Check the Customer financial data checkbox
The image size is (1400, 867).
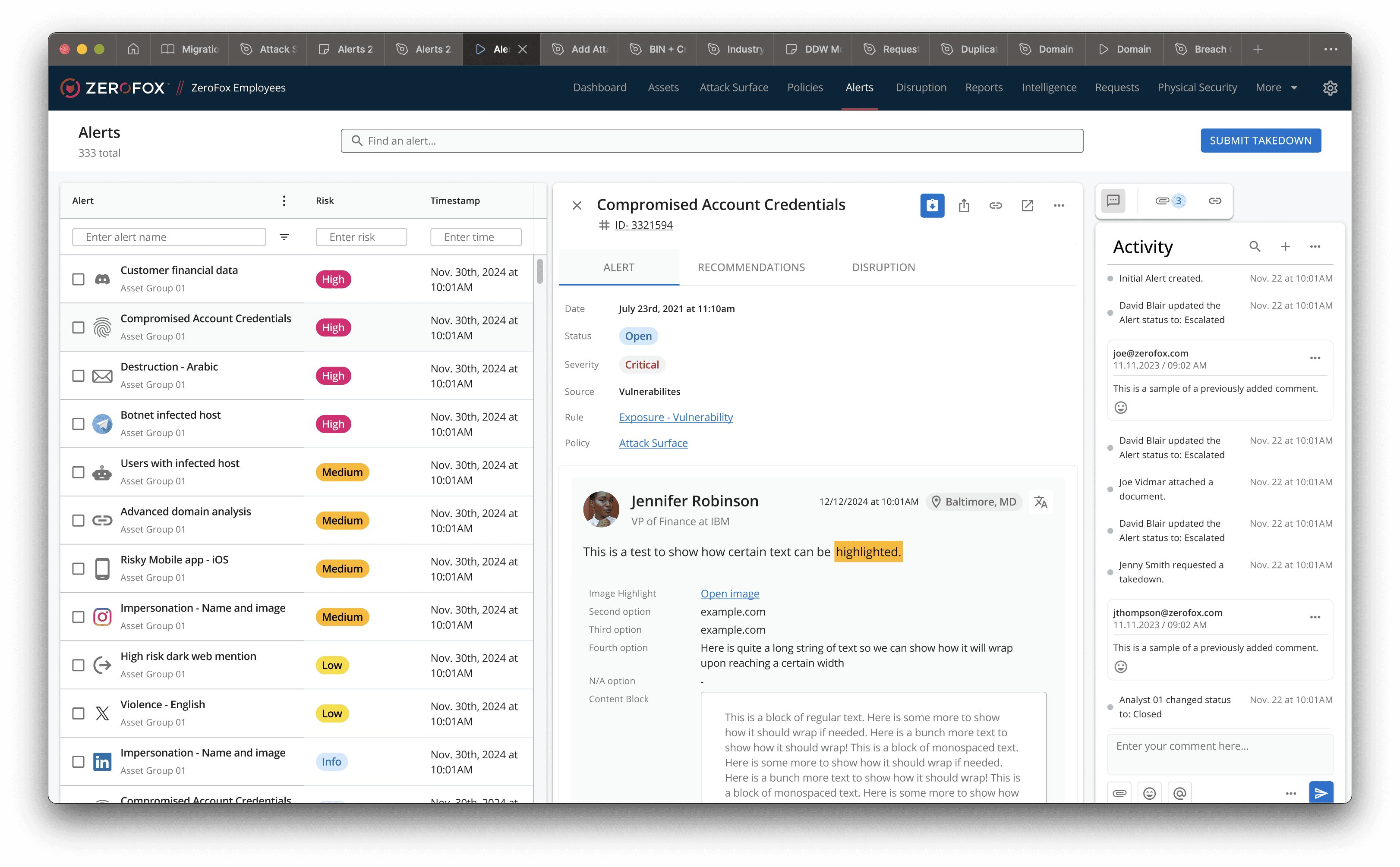tap(79, 279)
